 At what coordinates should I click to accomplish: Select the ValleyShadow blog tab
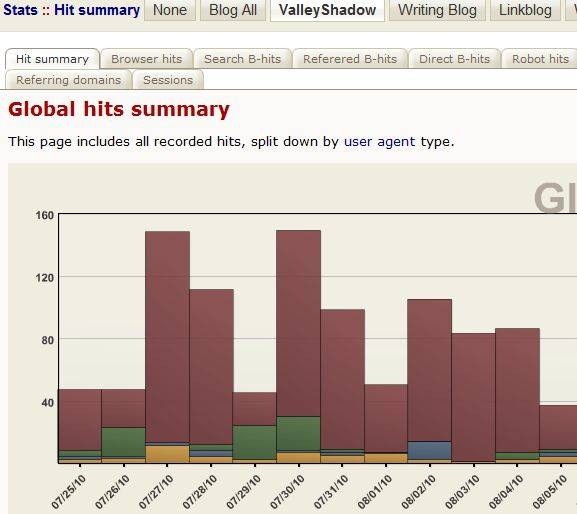(x=327, y=10)
